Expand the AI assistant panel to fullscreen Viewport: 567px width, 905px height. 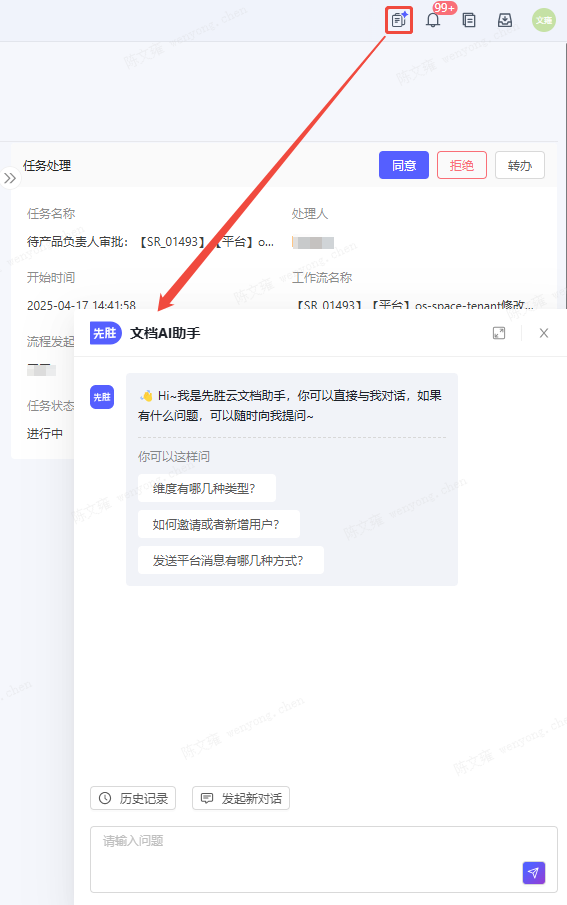click(x=499, y=333)
